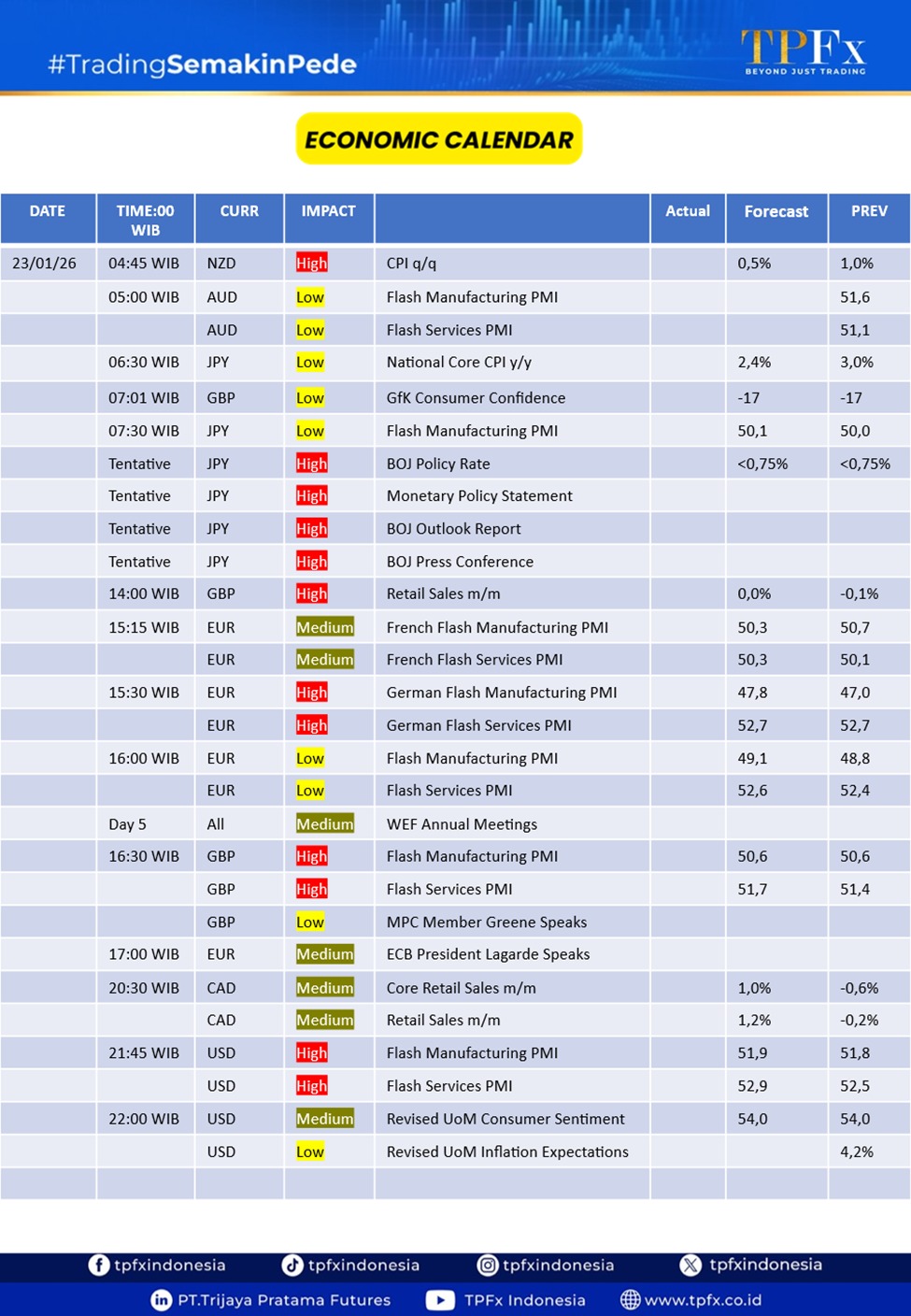This screenshot has height=1316, width=911.
Task: Open the www.tpfx.co.id website link
Action: pyautogui.click(x=703, y=1300)
